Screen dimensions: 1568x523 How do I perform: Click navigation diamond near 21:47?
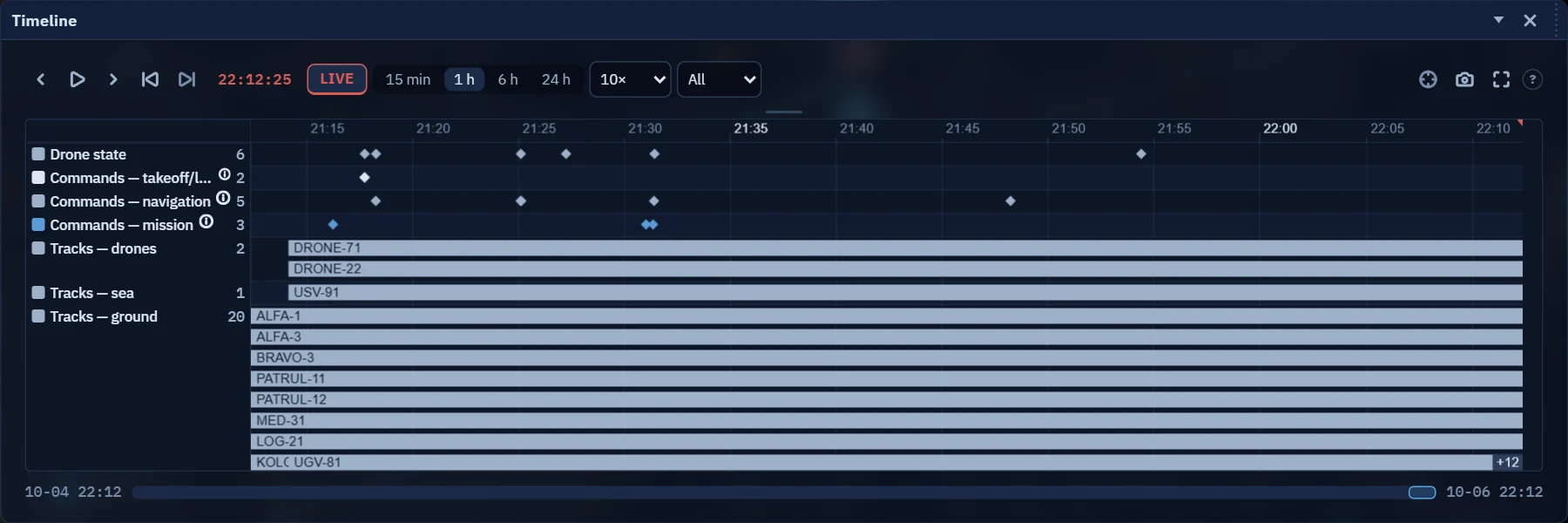pos(1010,201)
